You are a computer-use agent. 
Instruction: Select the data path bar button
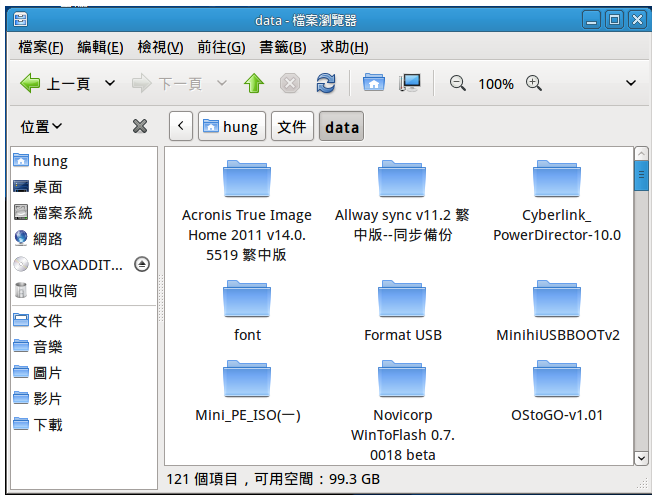click(342, 126)
